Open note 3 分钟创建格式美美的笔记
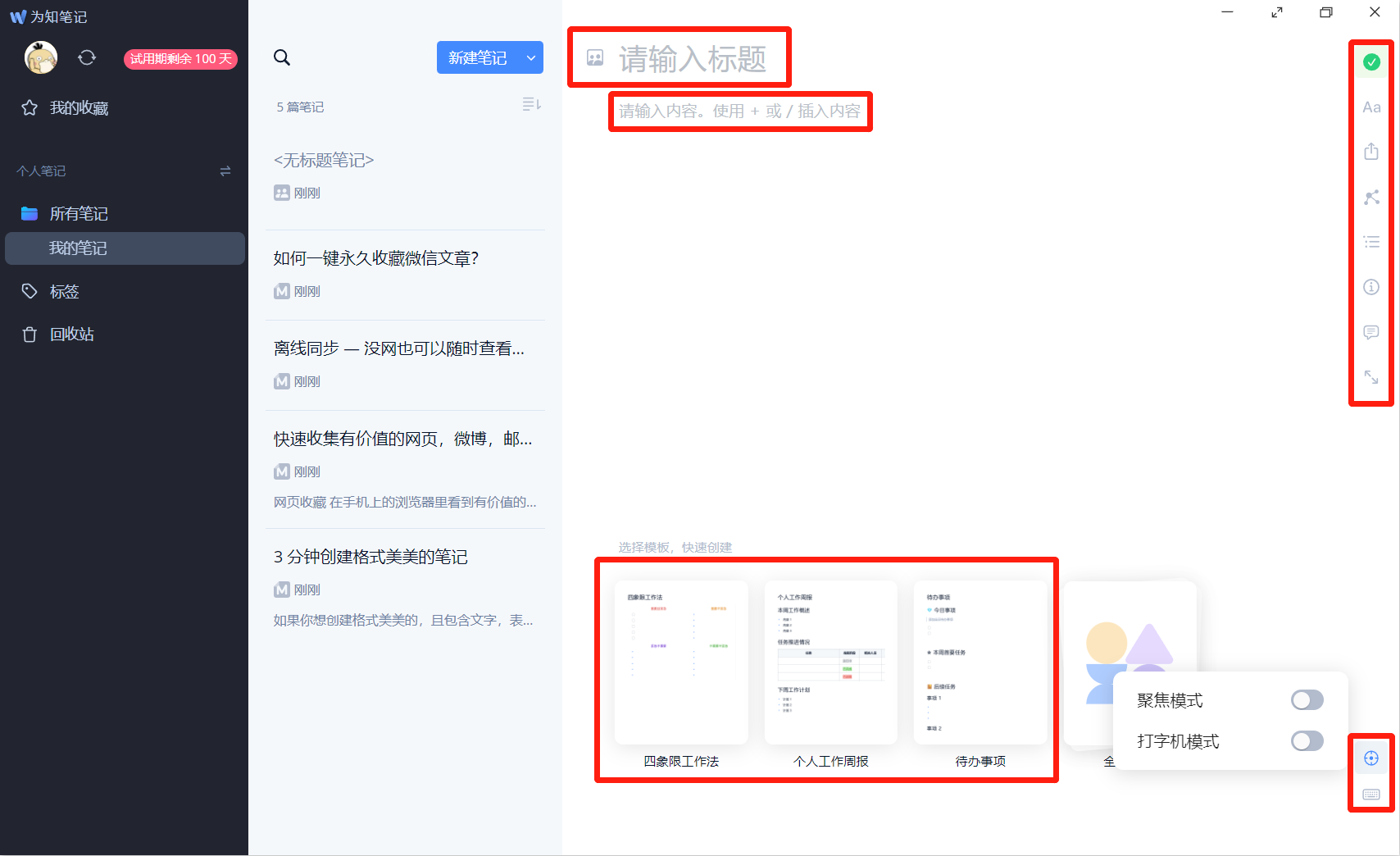Viewport: 1400px width, 856px height. [405, 587]
